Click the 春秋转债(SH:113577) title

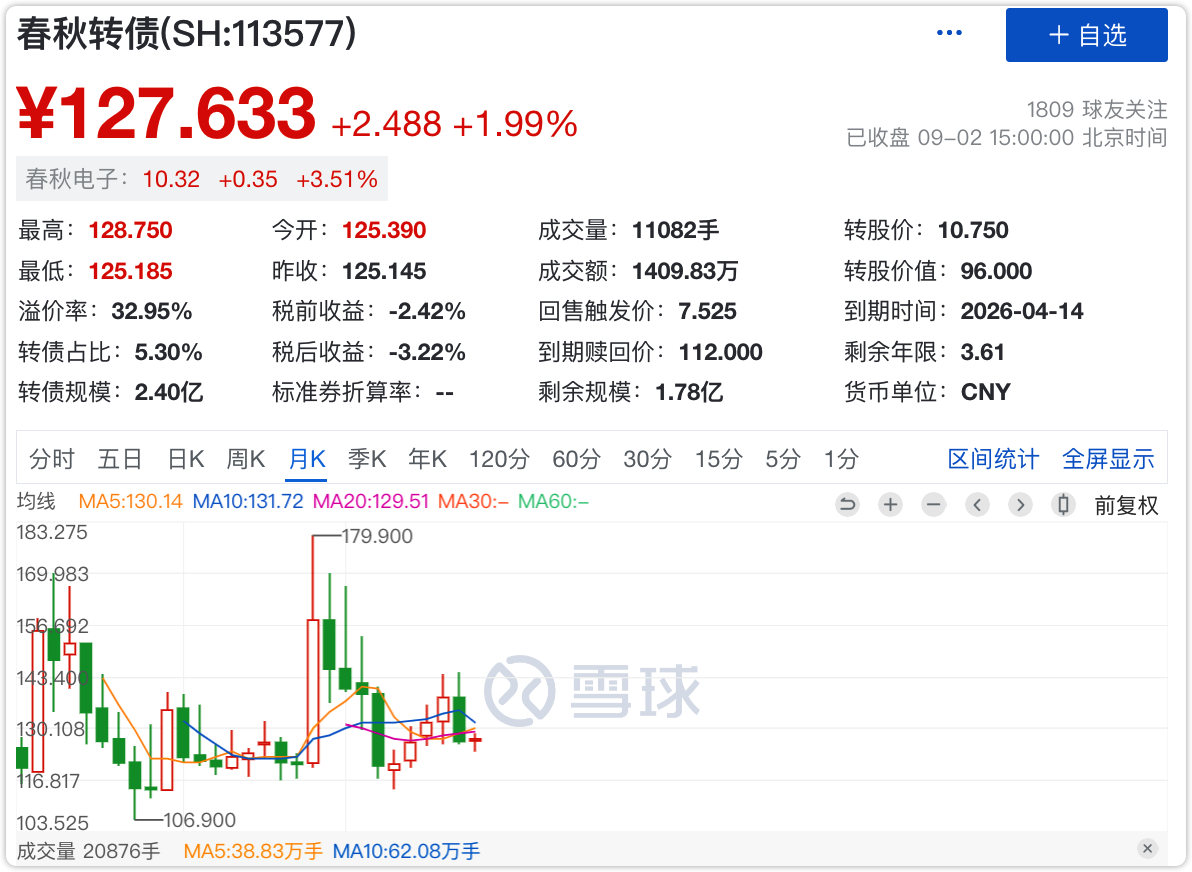pos(186,33)
